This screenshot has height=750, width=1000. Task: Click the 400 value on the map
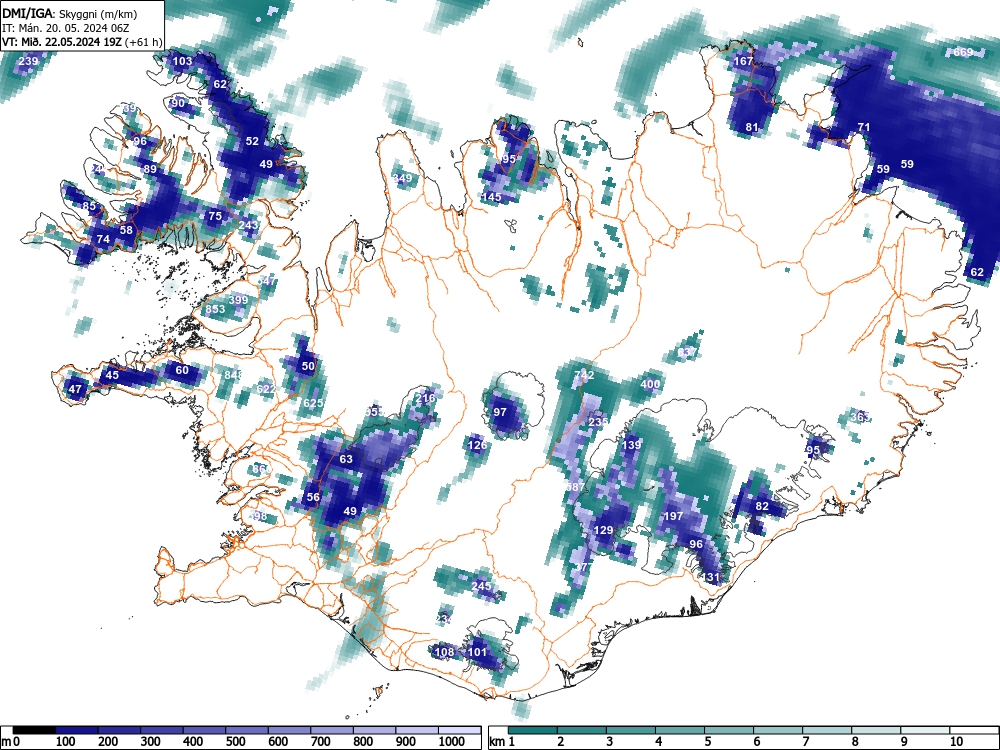(x=650, y=385)
